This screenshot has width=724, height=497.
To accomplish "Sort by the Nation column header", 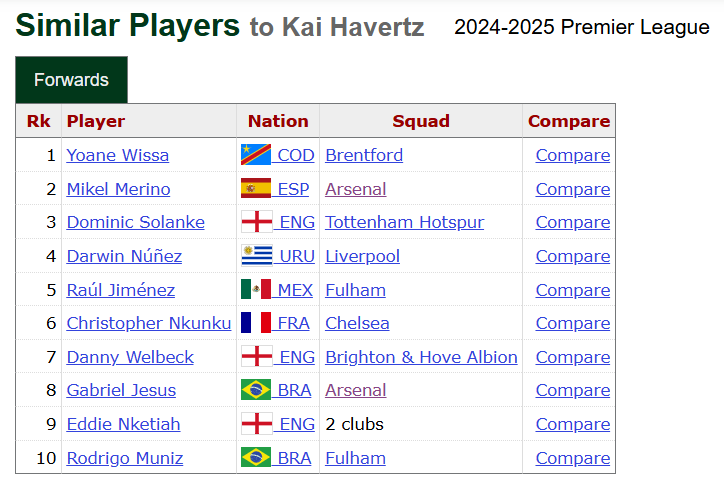I will [278, 121].
